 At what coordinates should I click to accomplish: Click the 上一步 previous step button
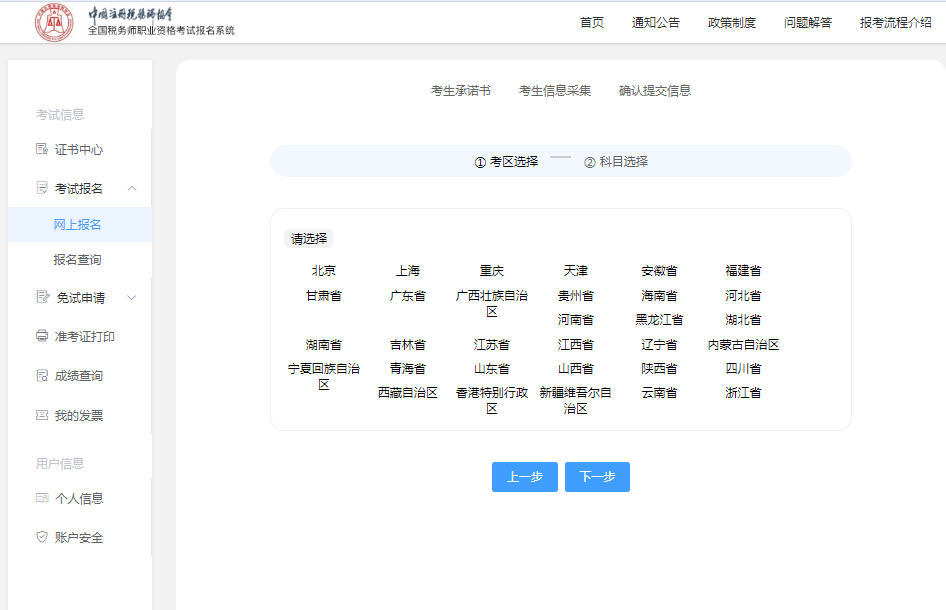(524, 477)
